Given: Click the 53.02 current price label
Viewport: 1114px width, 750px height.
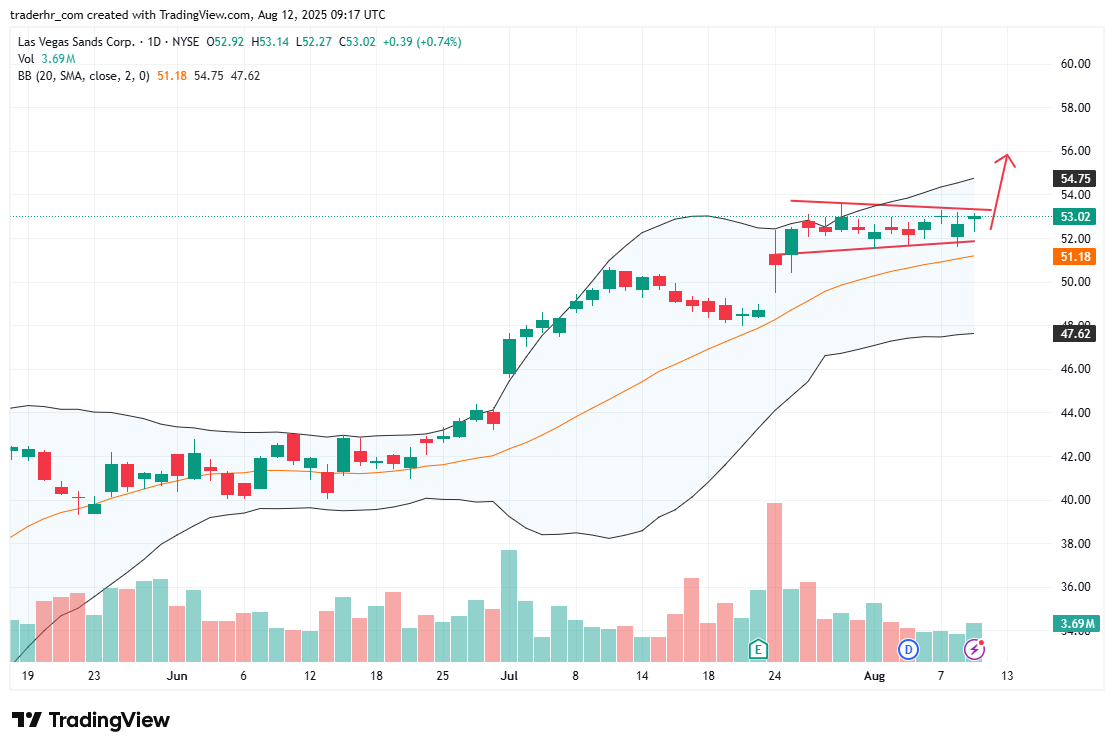Looking at the screenshot, I should point(1074,217).
